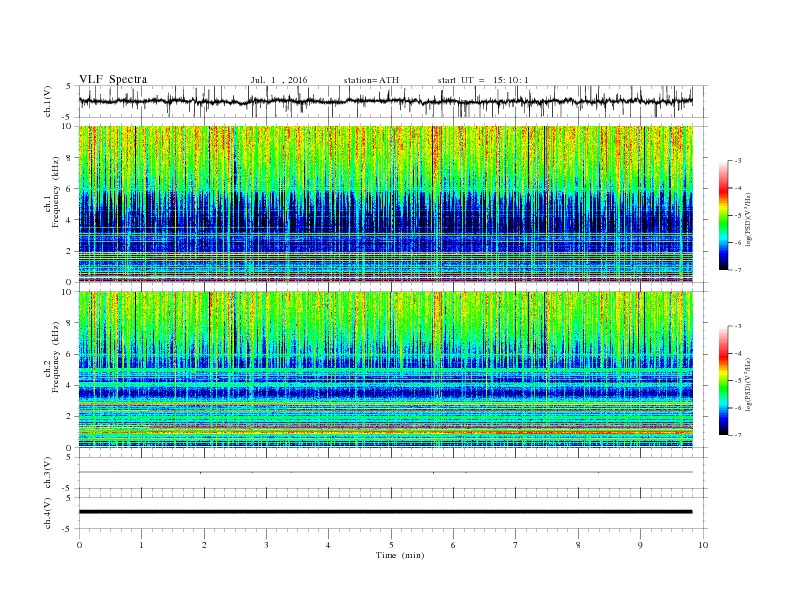Click the ch.3 flat gray voltage trace

[386, 472]
